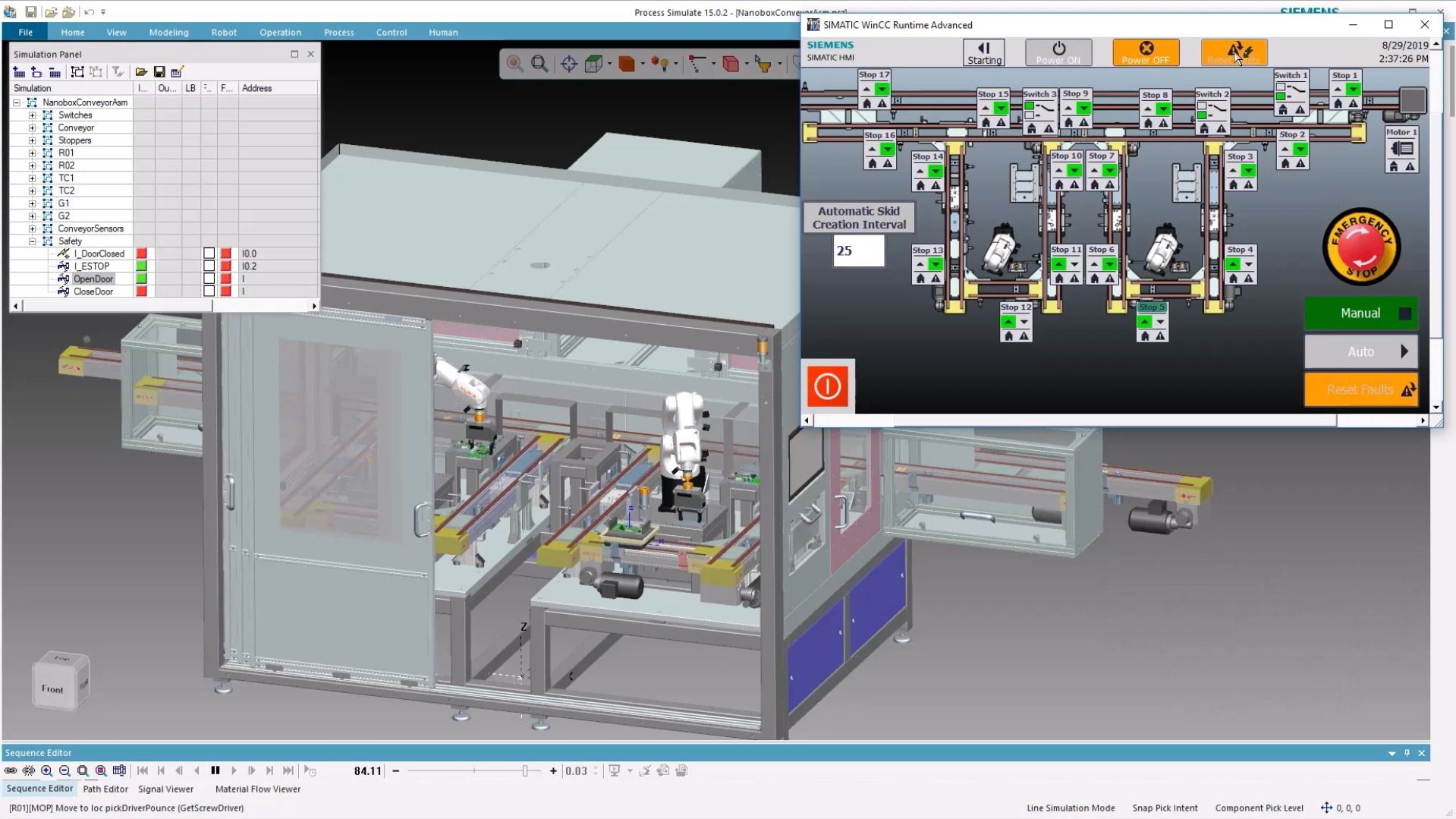The height and width of the screenshot is (819, 1456).
Task: Click the crosshair view center icon
Action: click(x=569, y=64)
